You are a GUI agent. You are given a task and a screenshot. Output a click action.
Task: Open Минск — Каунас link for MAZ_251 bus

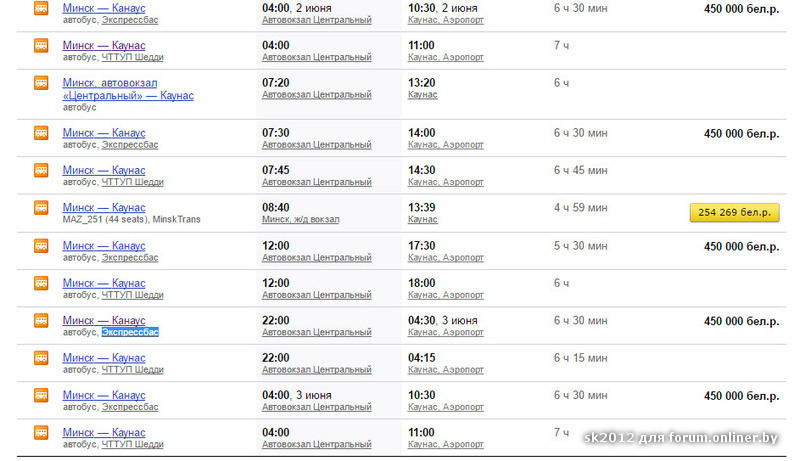103,208
